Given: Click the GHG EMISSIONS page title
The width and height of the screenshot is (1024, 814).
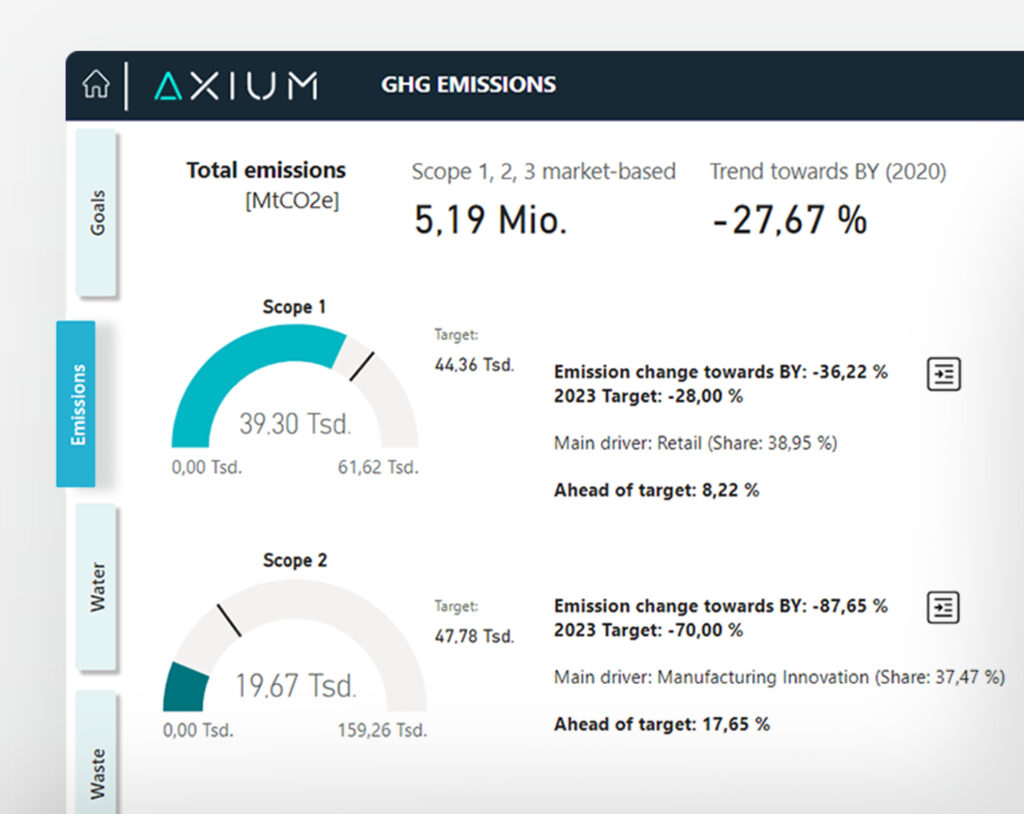Looking at the screenshot, I should (x=469, y=85).
